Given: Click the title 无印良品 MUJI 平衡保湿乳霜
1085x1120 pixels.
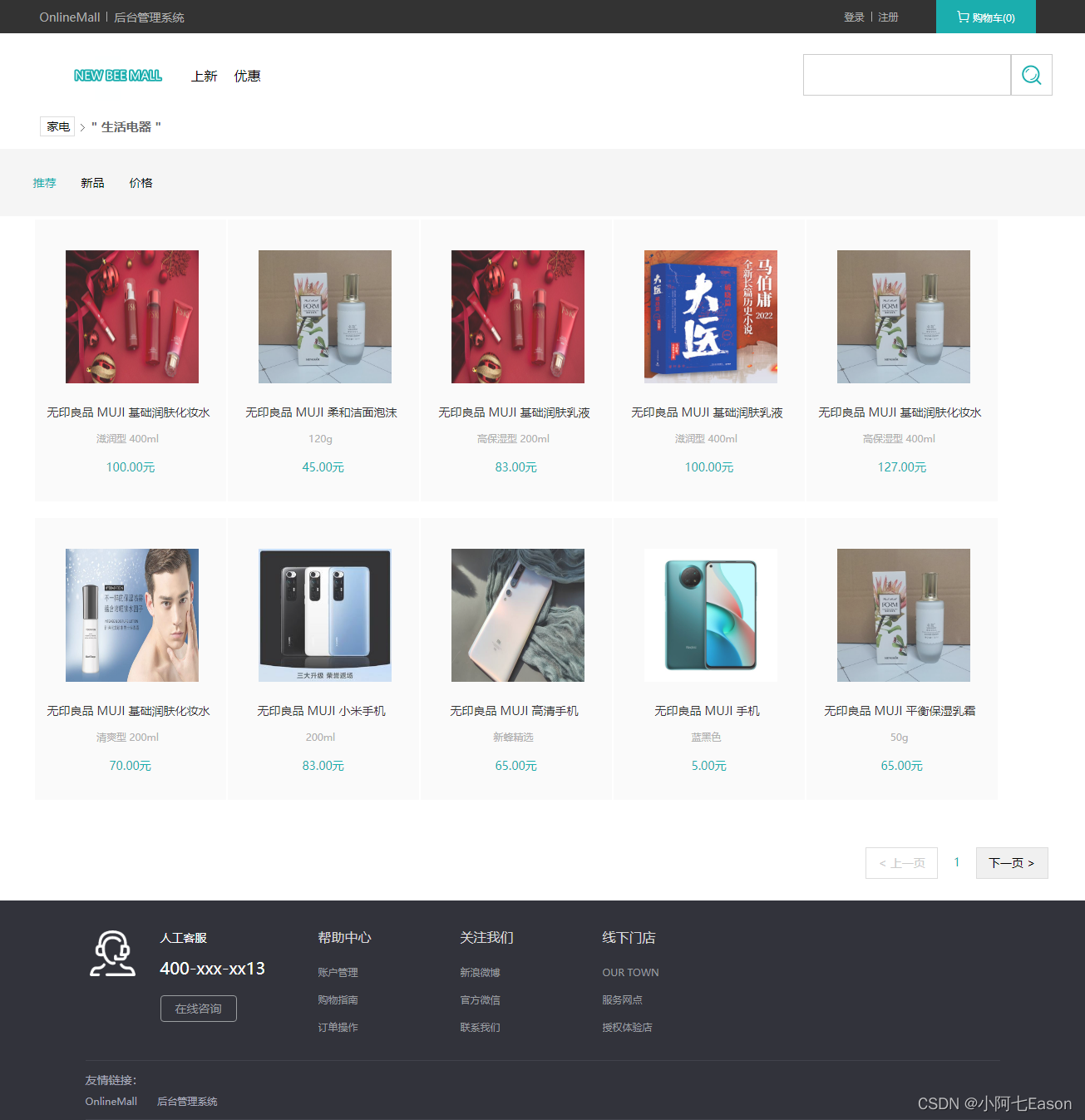Looking at the screenshot, I should tap(900, 711).
